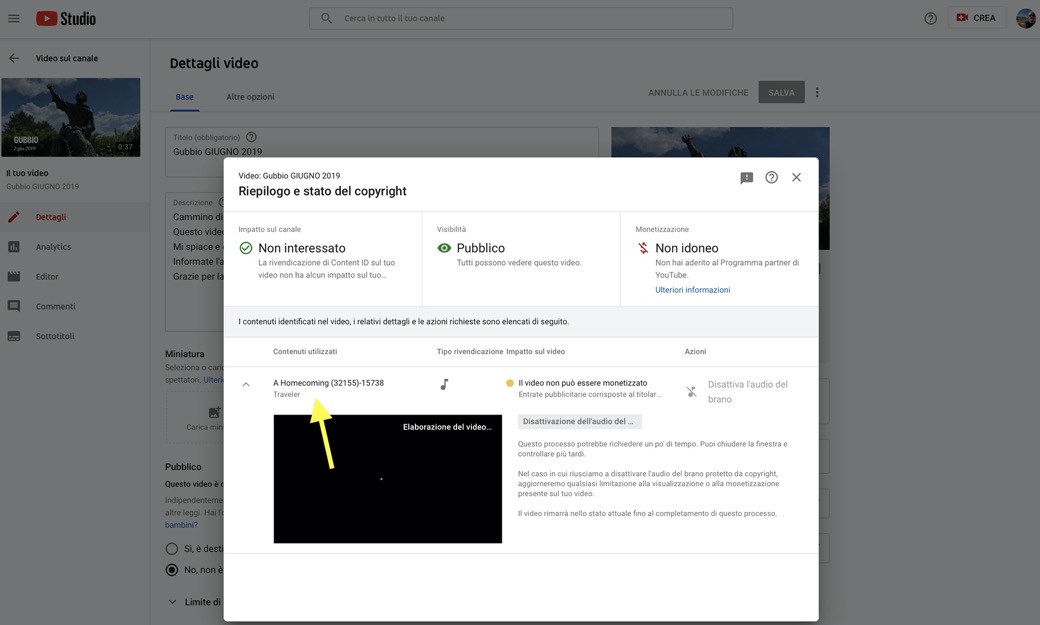Image resolution: width=1040 pixels, height=625 pixels.
Task: Send feedback via the dialog feedback icon
Action: (746, 177)
